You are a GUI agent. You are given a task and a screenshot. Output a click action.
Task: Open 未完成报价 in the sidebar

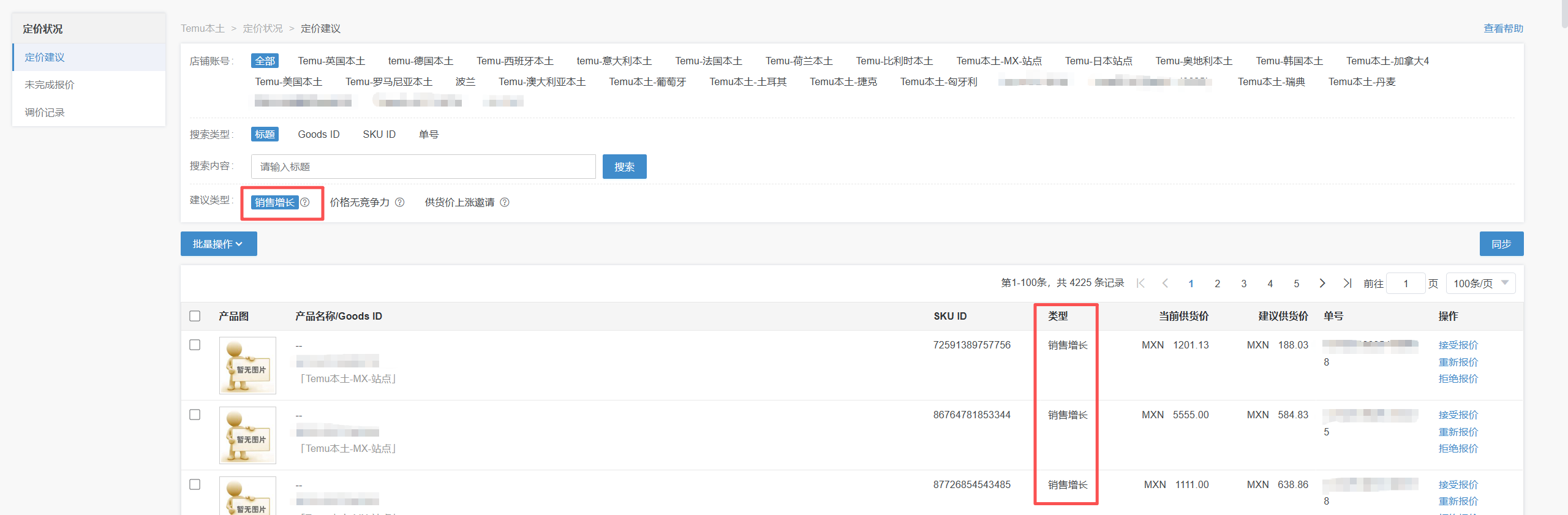tap(50, 85)
